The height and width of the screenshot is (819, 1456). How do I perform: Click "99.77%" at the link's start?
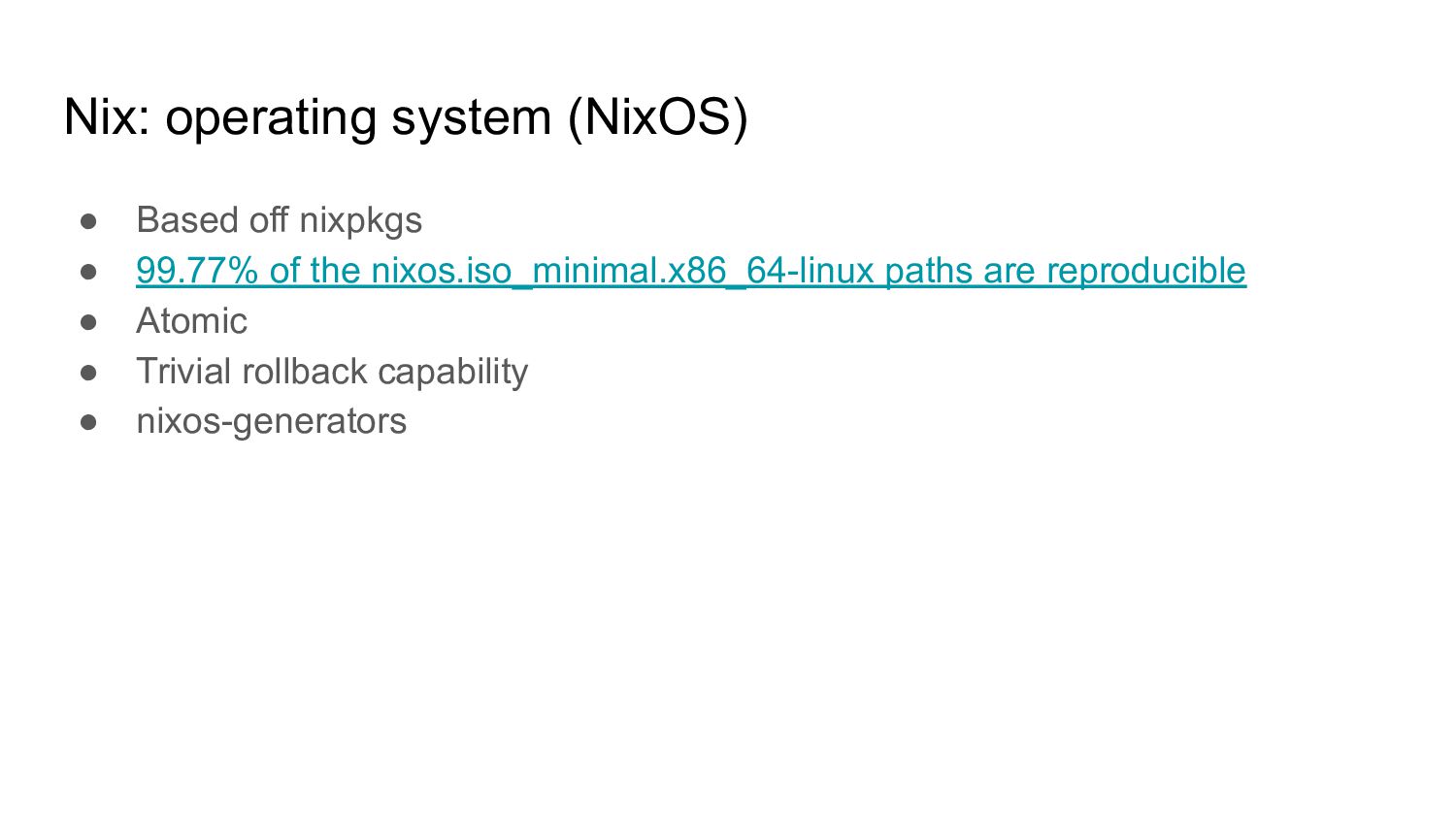pyautogui.click(x=197, y=271)
